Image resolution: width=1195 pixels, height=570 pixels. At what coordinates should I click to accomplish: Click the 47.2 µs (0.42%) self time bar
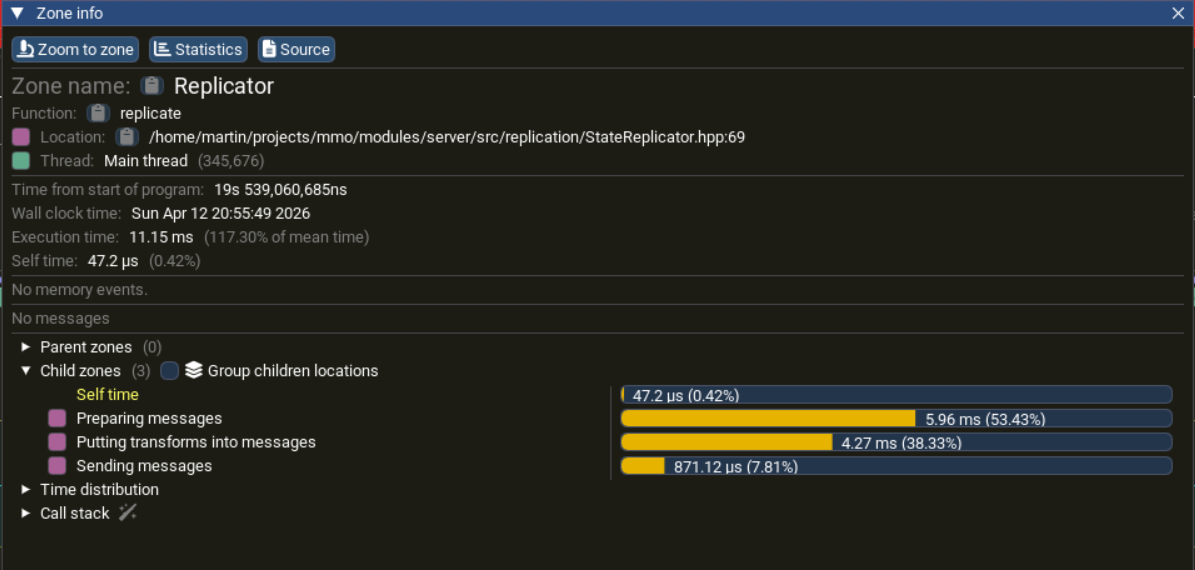(896, 395)
